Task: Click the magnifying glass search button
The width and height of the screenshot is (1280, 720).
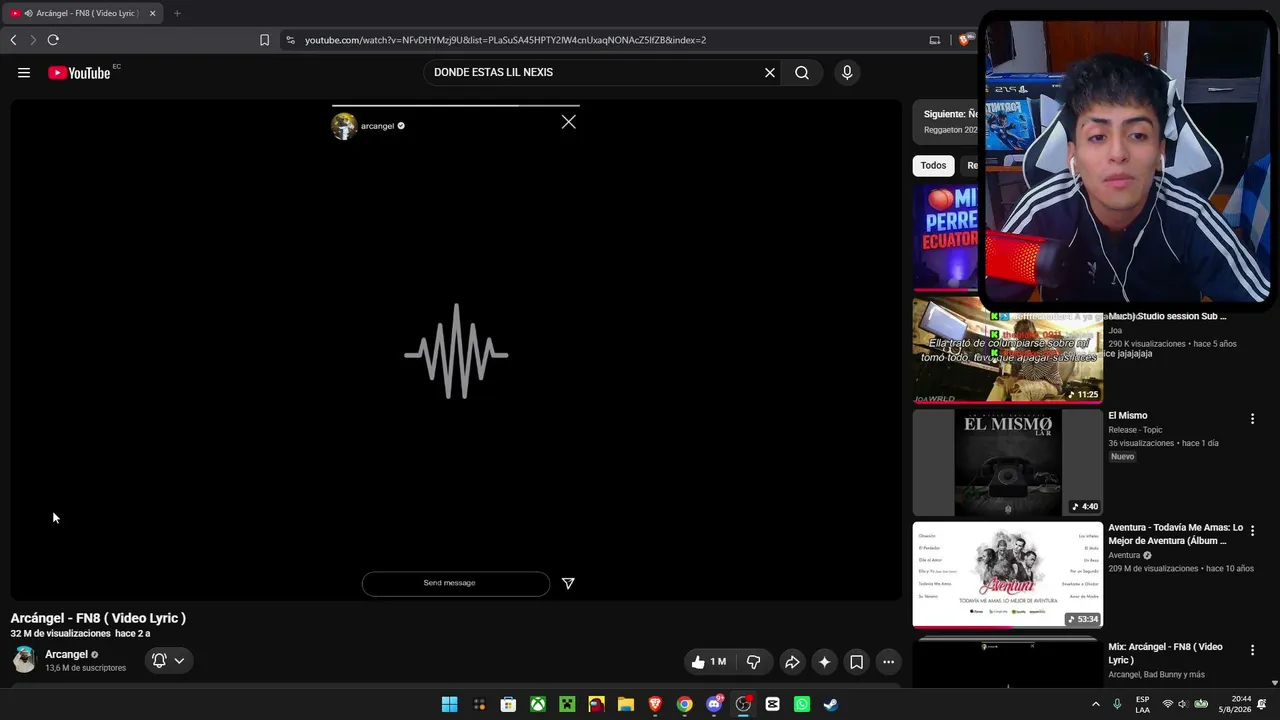Action: (x=802, y=72)
